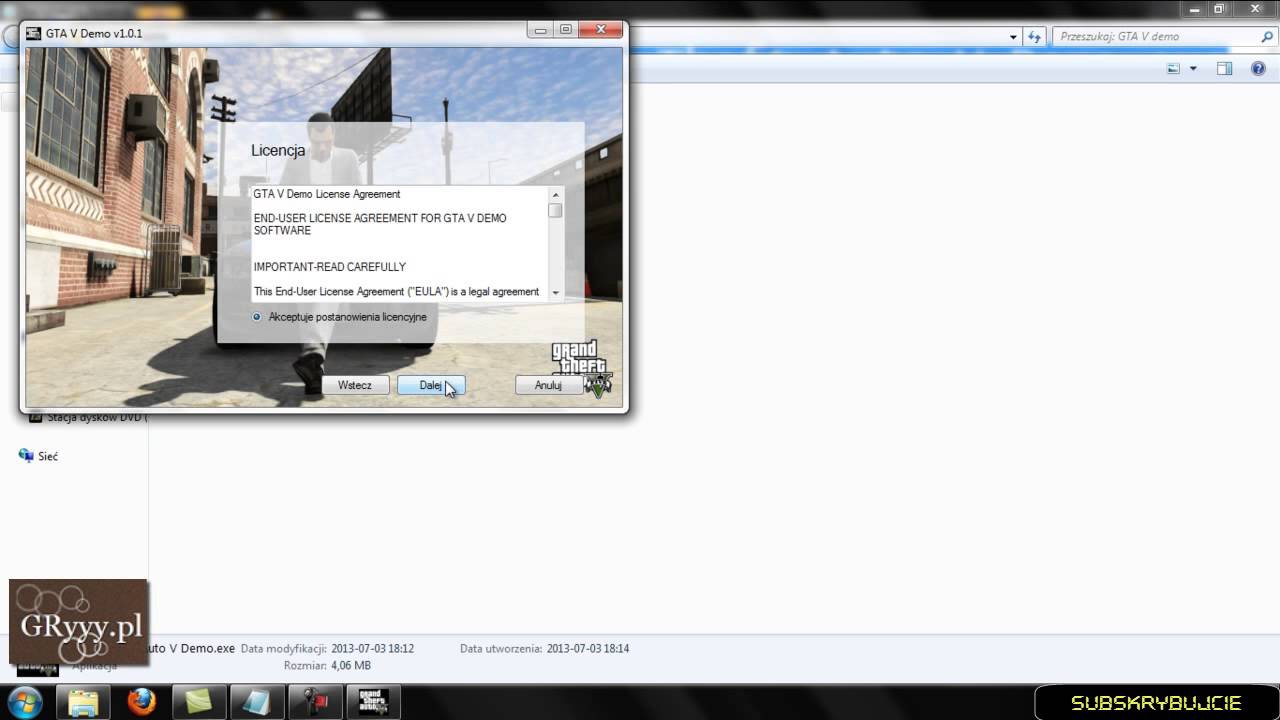
Task: Click the Explorer change view icon
Action: (x=1174, y=69)
